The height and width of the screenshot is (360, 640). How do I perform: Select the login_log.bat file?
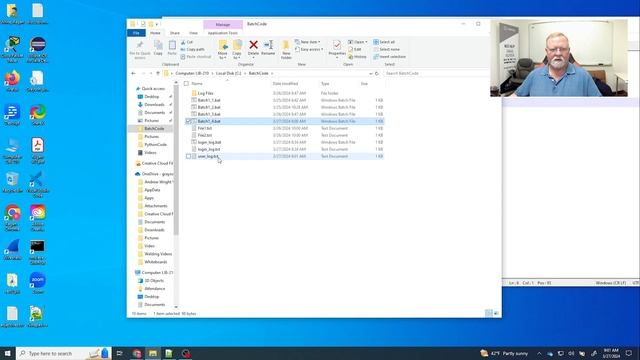[x=209, y=142]
